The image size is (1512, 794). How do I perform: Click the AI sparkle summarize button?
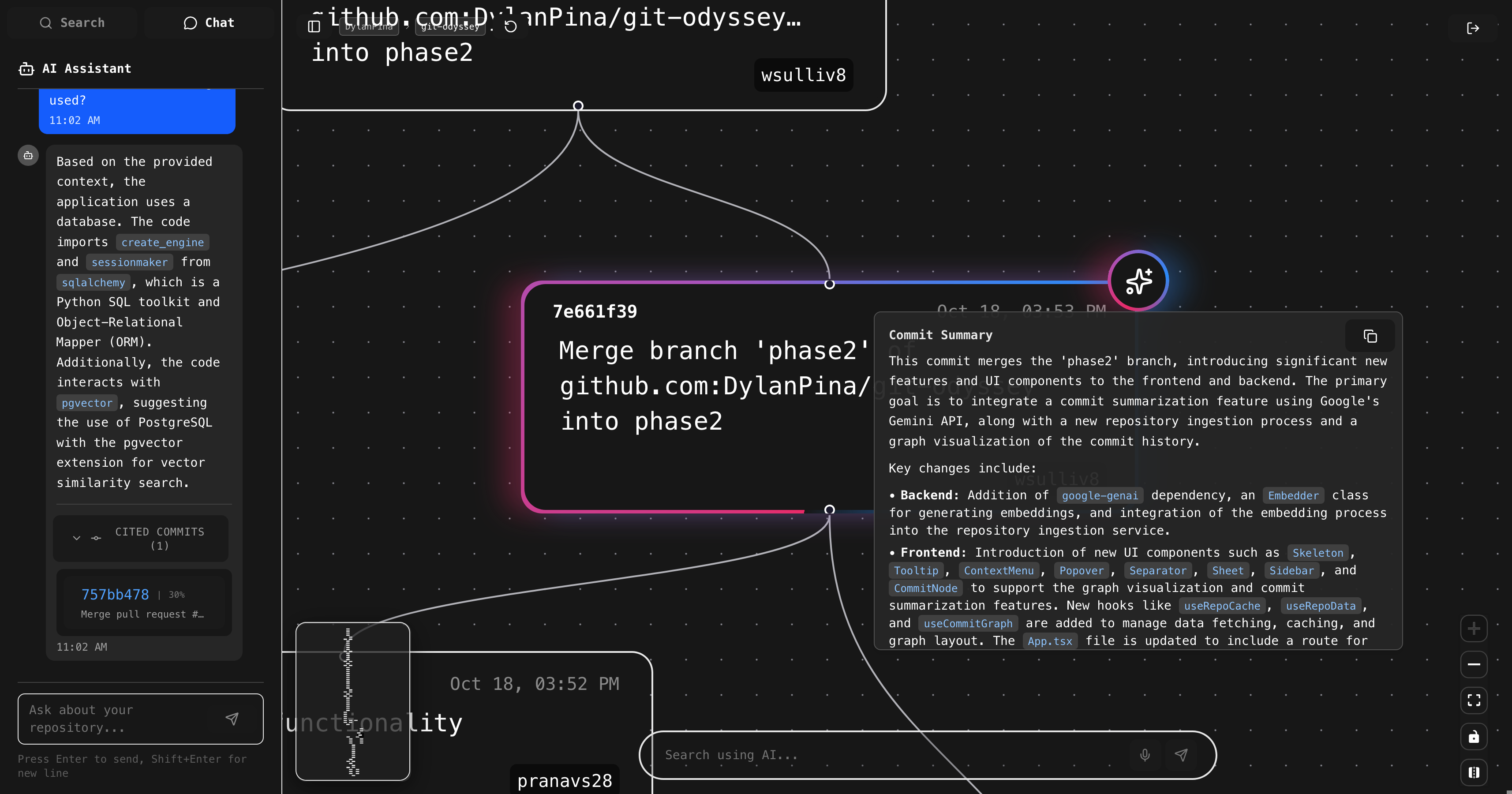tap(1138, 281)
